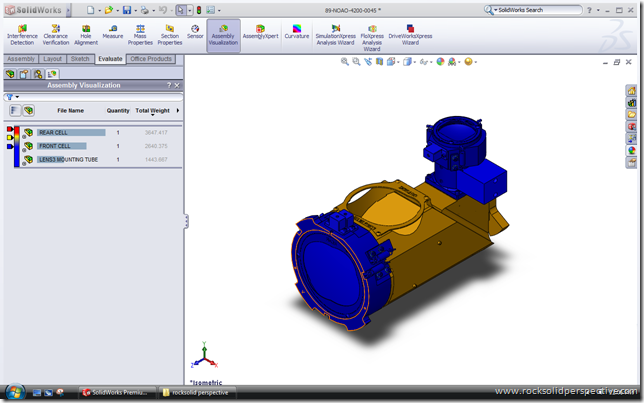Add a Sensor
This screenshot has width=644, height=403.
click(195, 32)
